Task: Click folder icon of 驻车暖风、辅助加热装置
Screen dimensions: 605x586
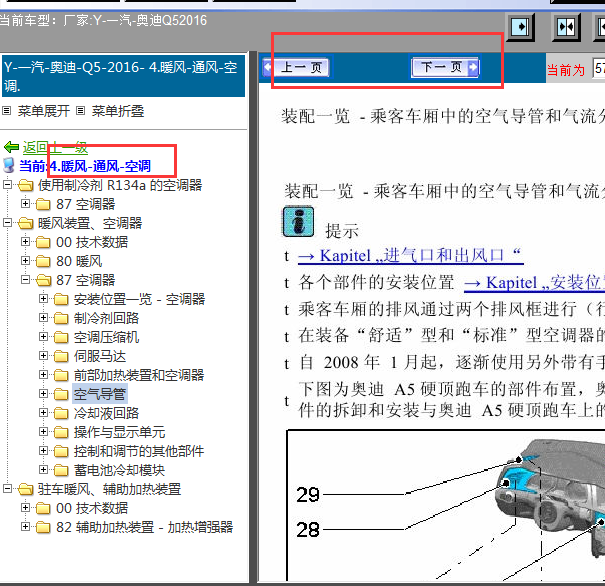Action: coord(25,489)
